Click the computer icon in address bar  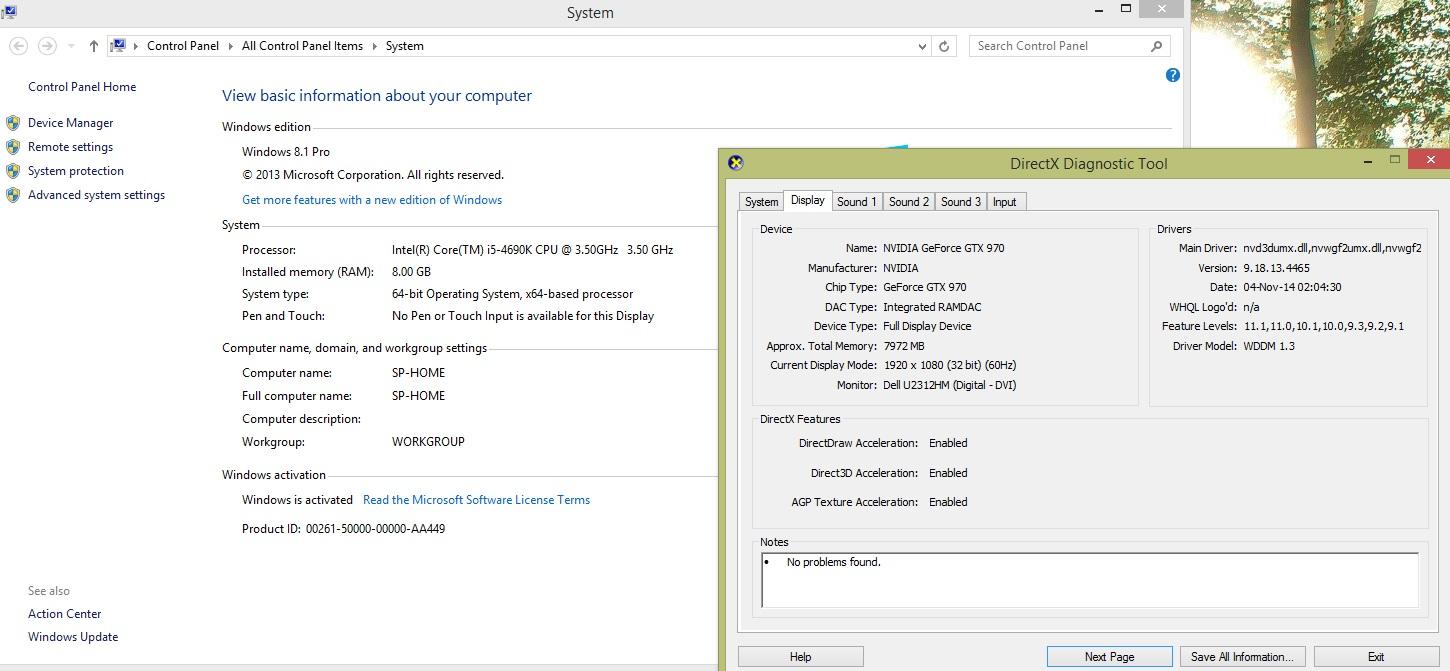click(118, 46)
